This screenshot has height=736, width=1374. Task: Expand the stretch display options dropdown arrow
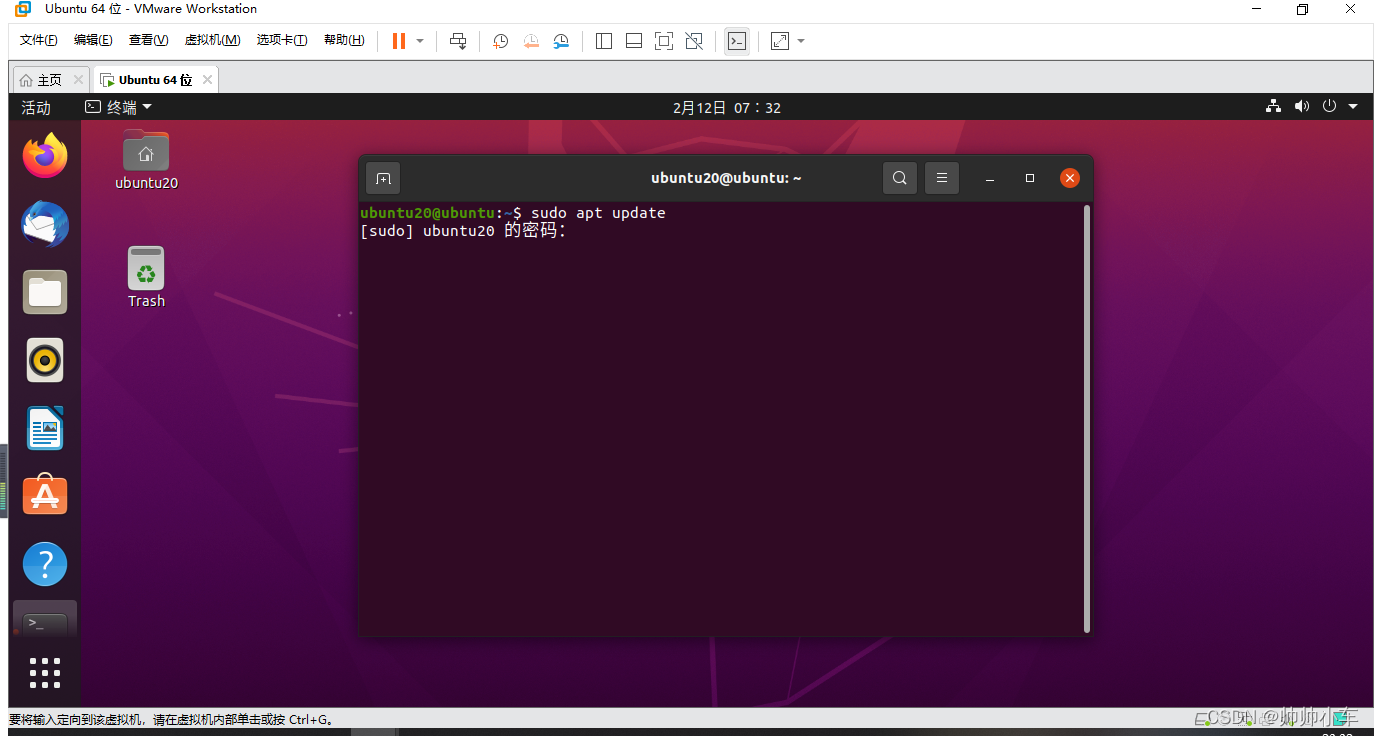[x=801, y=41]
